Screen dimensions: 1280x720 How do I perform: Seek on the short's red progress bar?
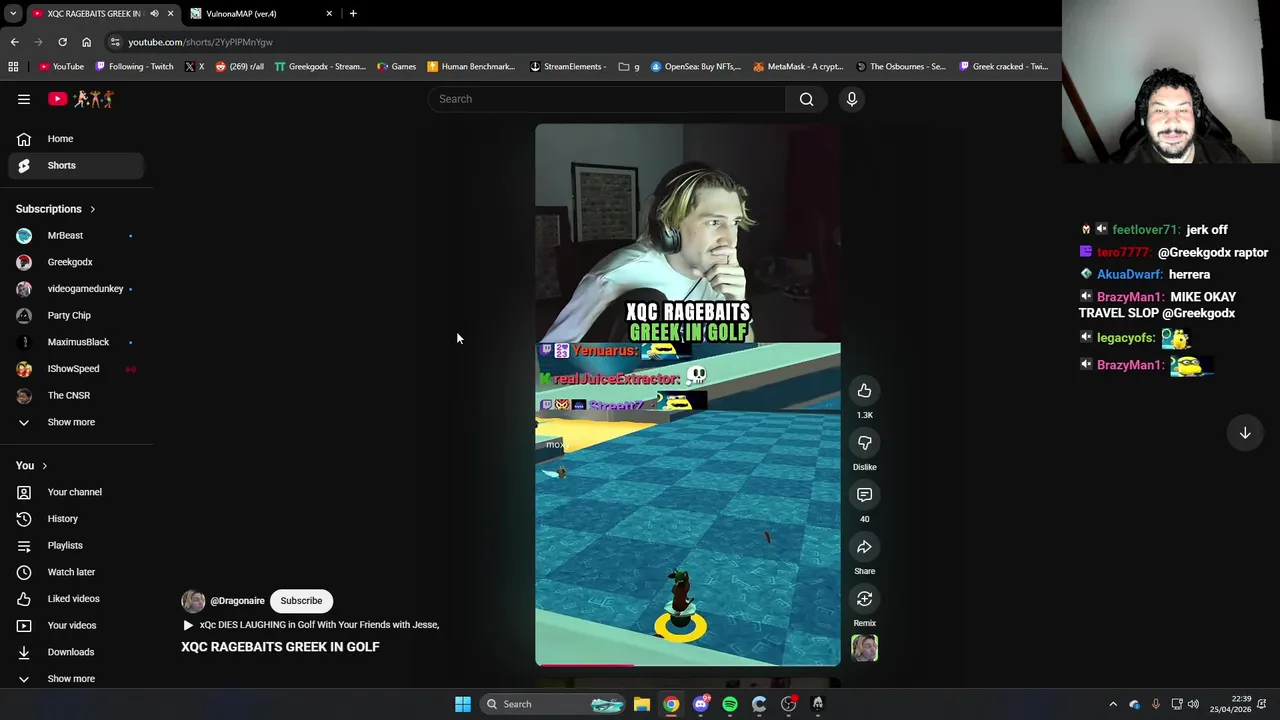click(x=688, y=664)
